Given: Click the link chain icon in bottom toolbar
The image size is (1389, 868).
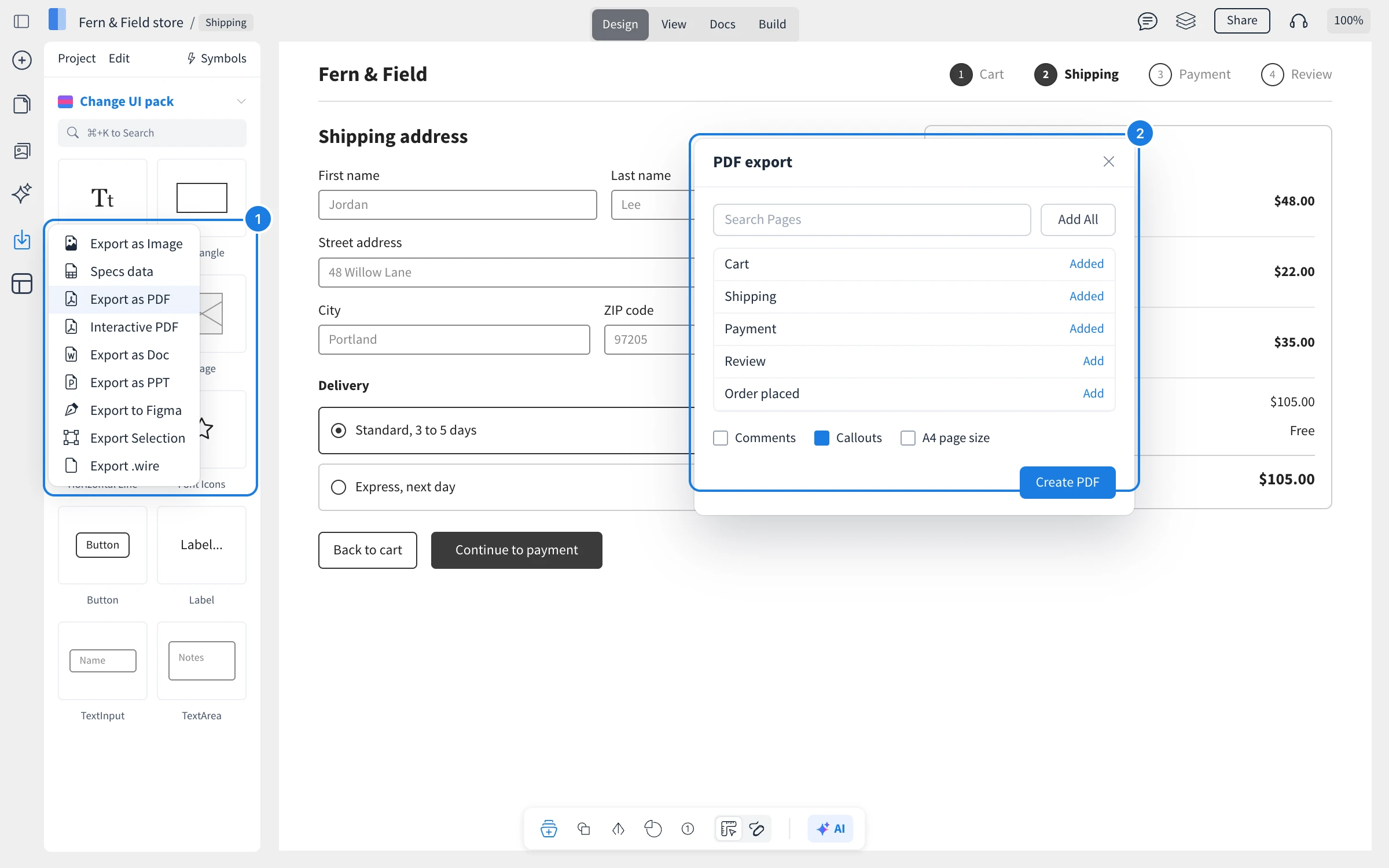Looking at the screenshot, I should point(757,829).
